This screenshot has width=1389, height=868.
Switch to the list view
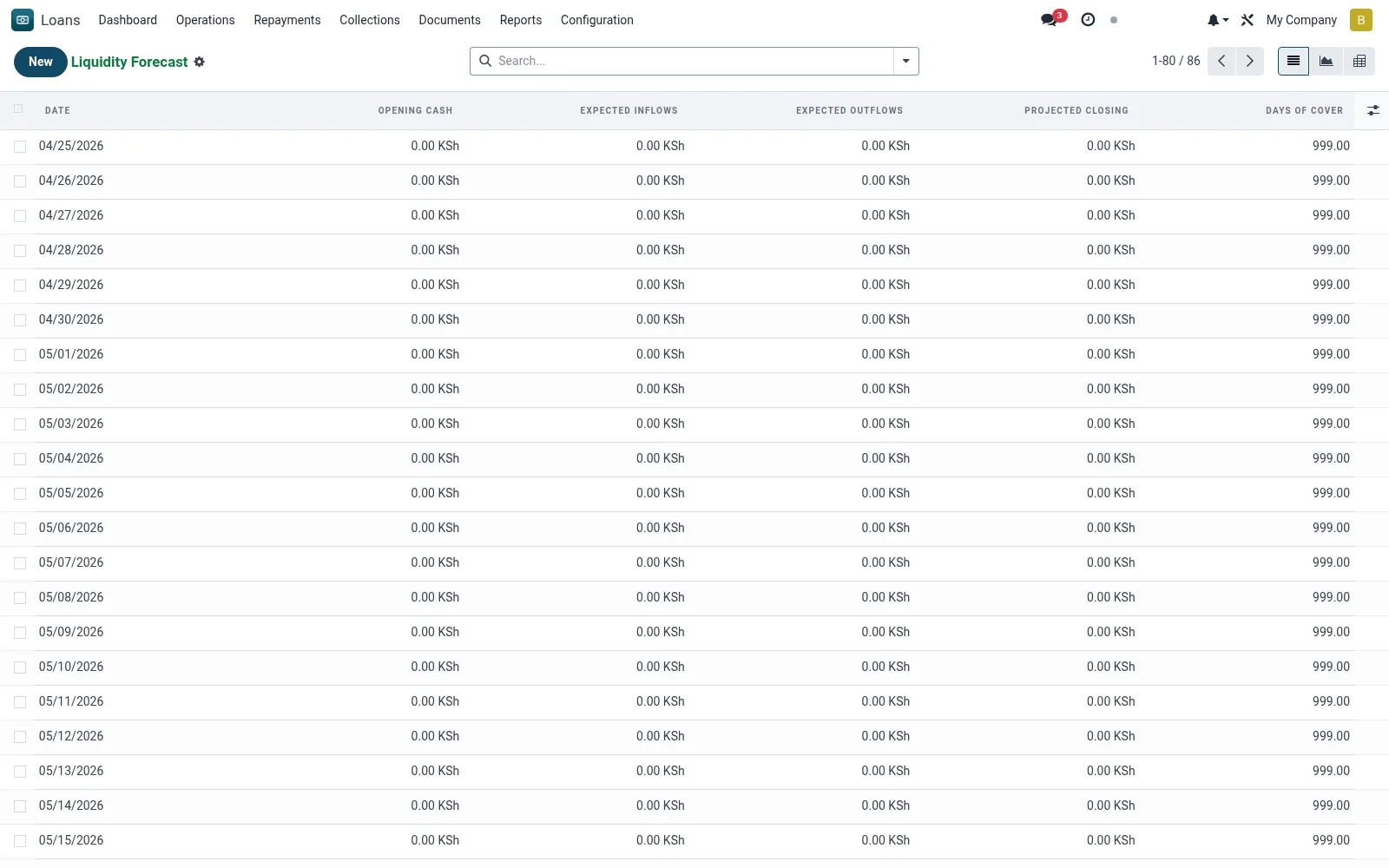[x=1294, y=61]
